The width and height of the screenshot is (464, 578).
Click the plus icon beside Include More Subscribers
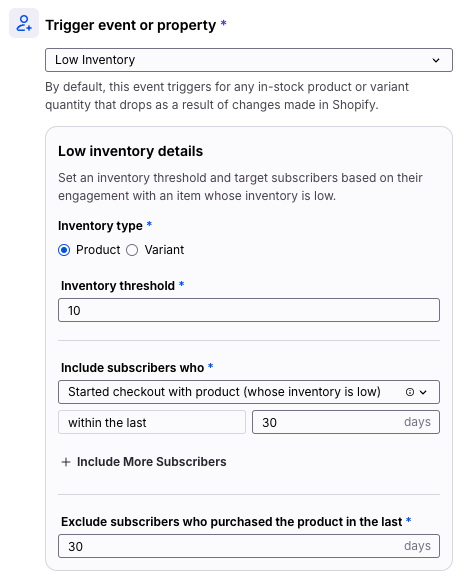pos(66,462)
